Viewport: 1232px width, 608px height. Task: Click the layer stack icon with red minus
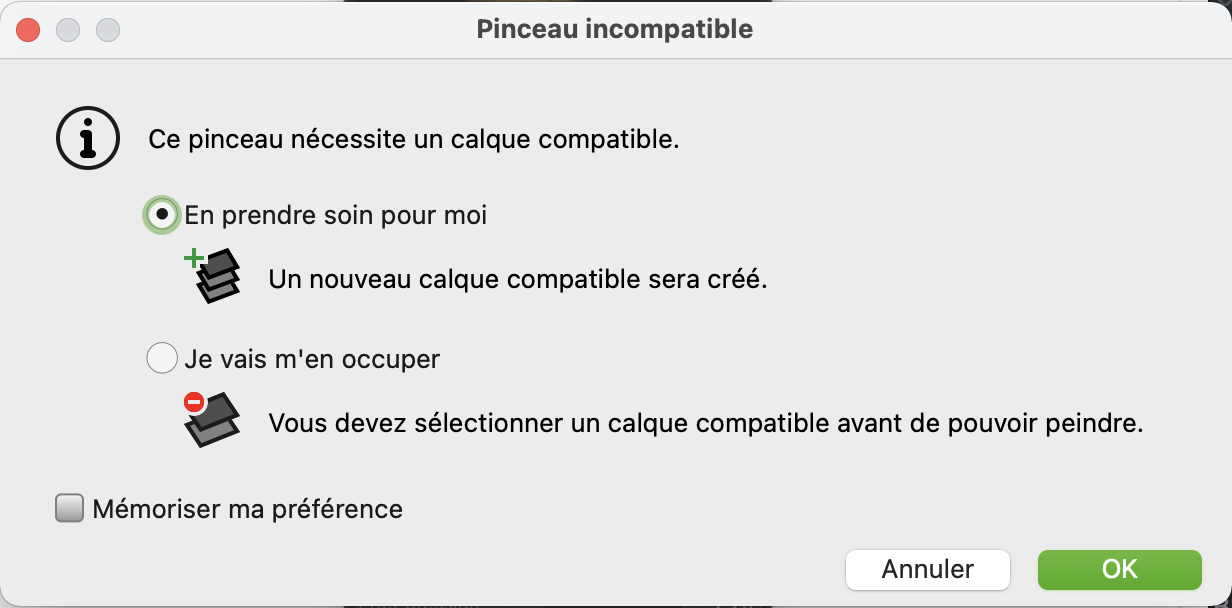(214, 419)
